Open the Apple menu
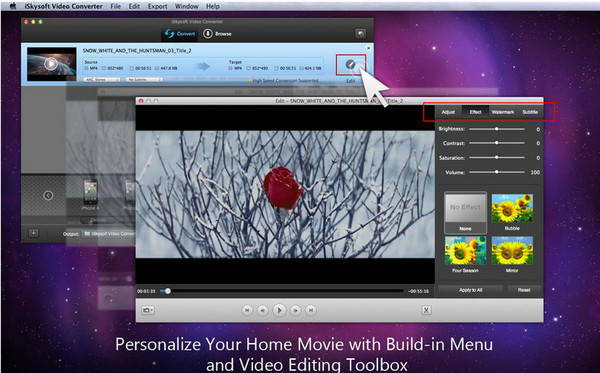Image resolution: width=600 pixels, height=373 pixels. [x=12, y=6]
